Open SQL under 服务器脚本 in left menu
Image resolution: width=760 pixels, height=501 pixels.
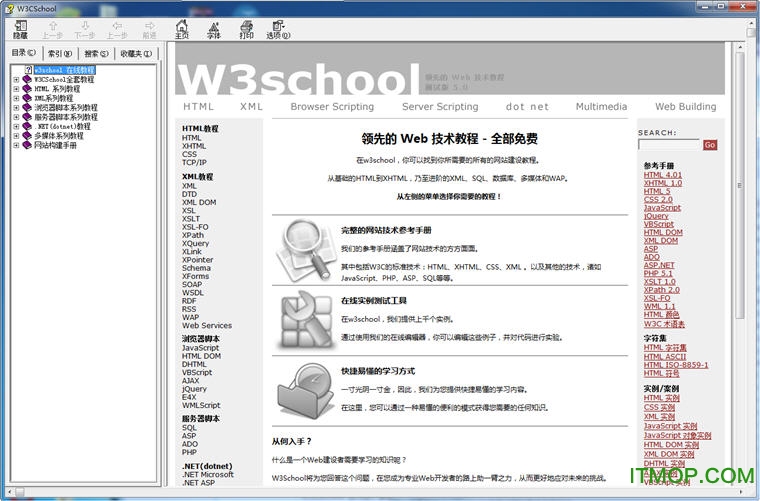pyautogui.click(x=189, y=428)
